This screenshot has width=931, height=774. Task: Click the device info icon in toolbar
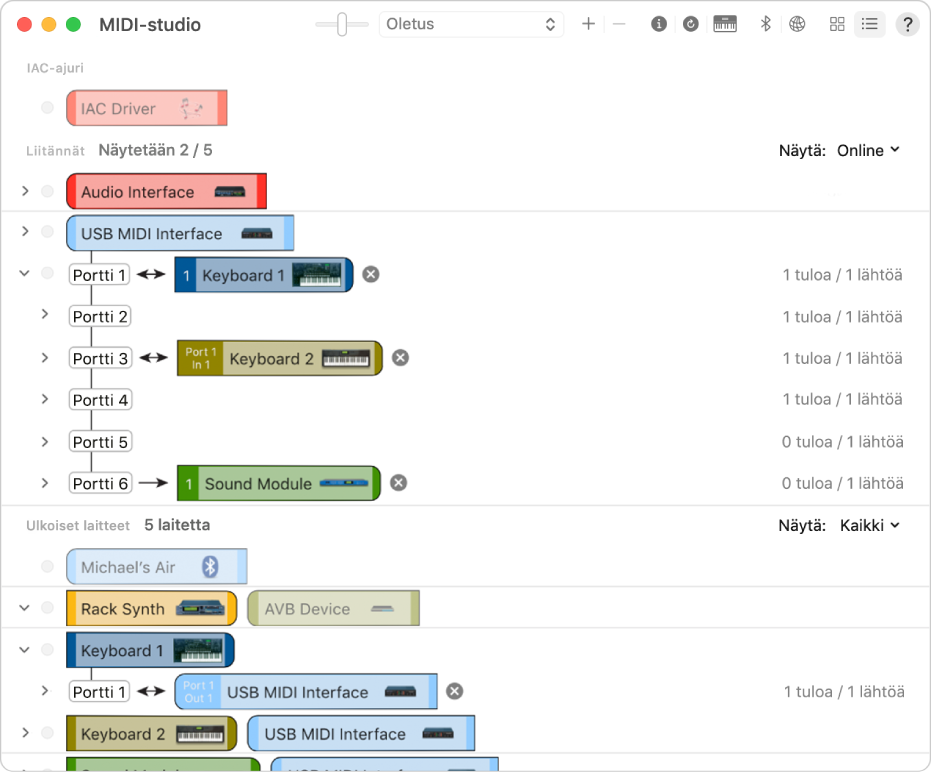(658, 24)
